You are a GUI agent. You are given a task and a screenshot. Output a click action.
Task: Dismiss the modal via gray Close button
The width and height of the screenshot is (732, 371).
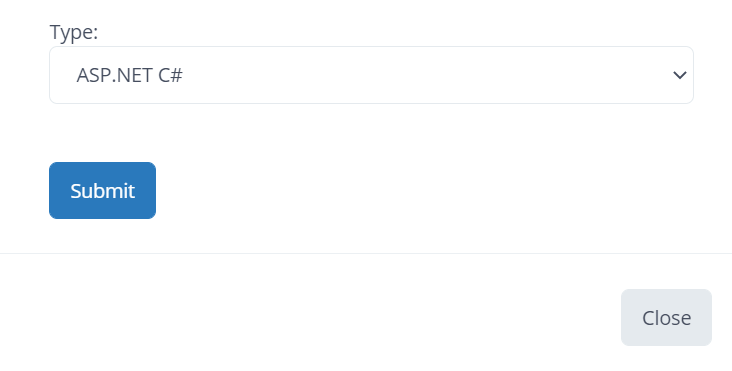(x=666, y=317)
